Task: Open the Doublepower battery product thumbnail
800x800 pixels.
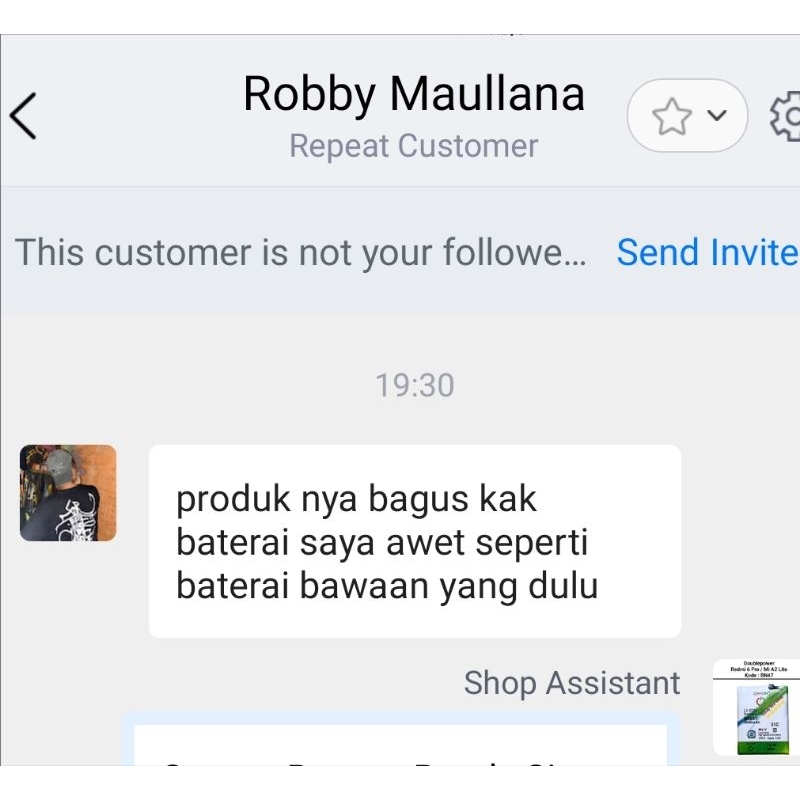Action: pyautogui.click(x=757, y=707)
